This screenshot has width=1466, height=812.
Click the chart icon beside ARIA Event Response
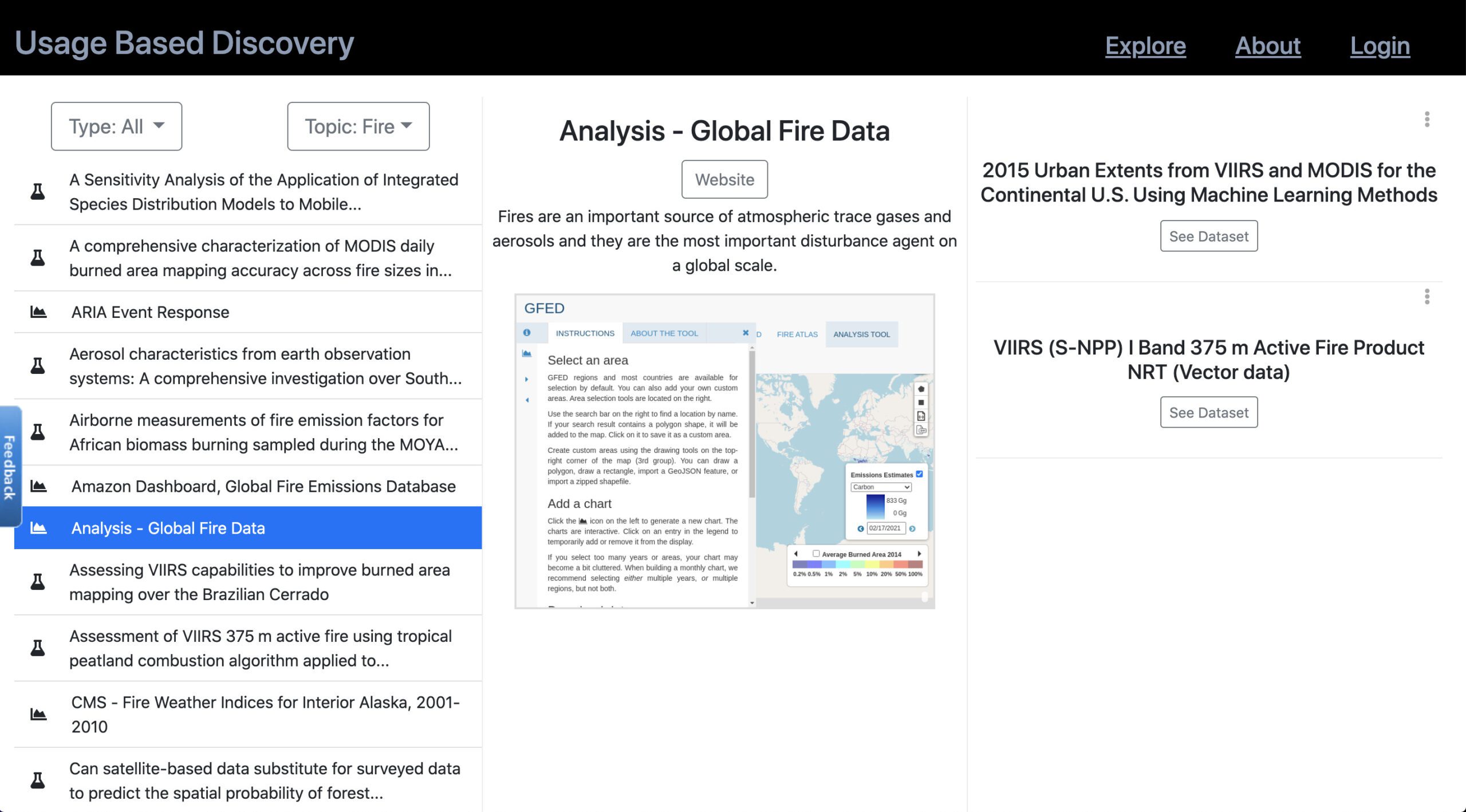coord(37,311)
